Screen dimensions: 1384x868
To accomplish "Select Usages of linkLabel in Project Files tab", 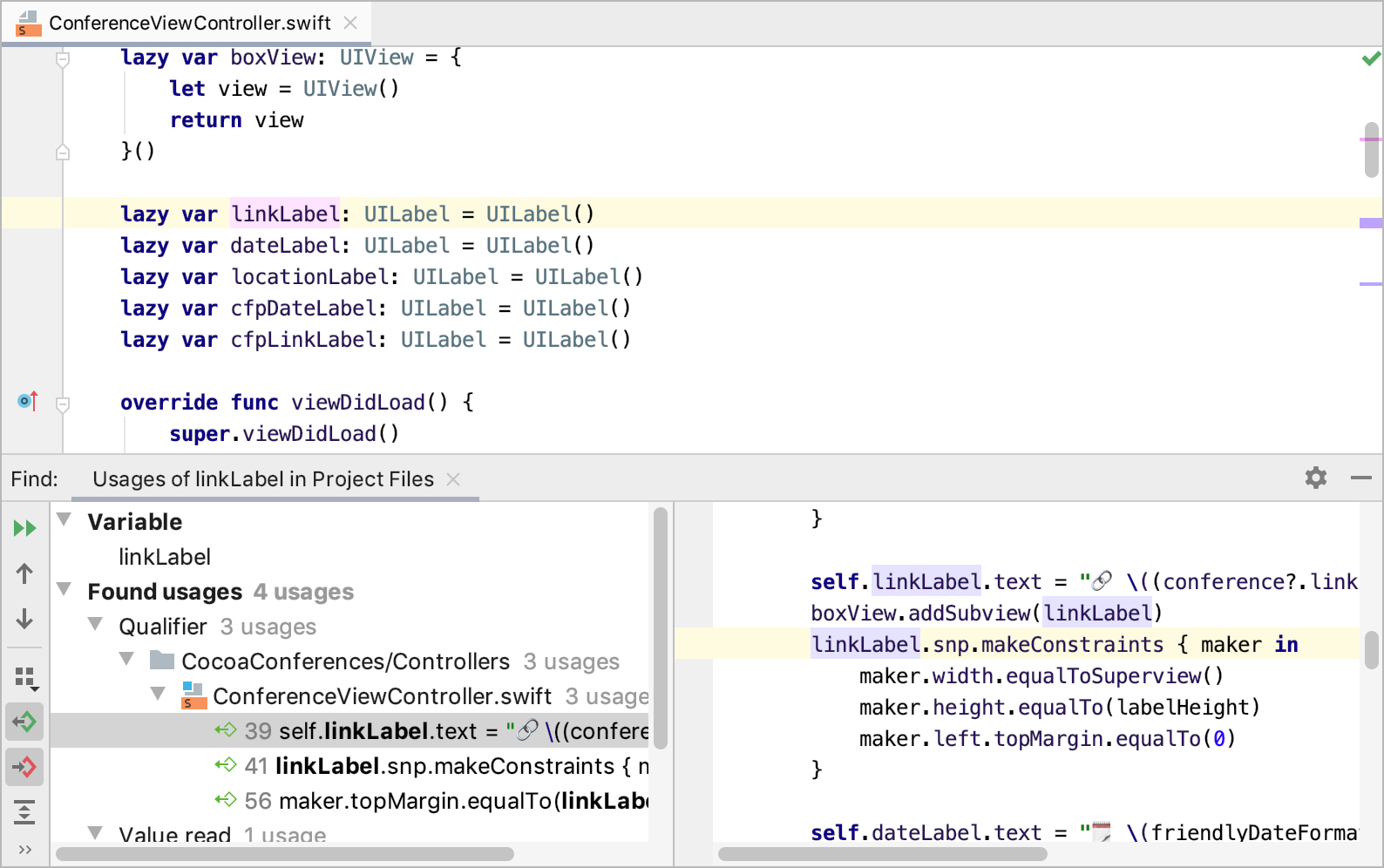I will coord(262,478).
